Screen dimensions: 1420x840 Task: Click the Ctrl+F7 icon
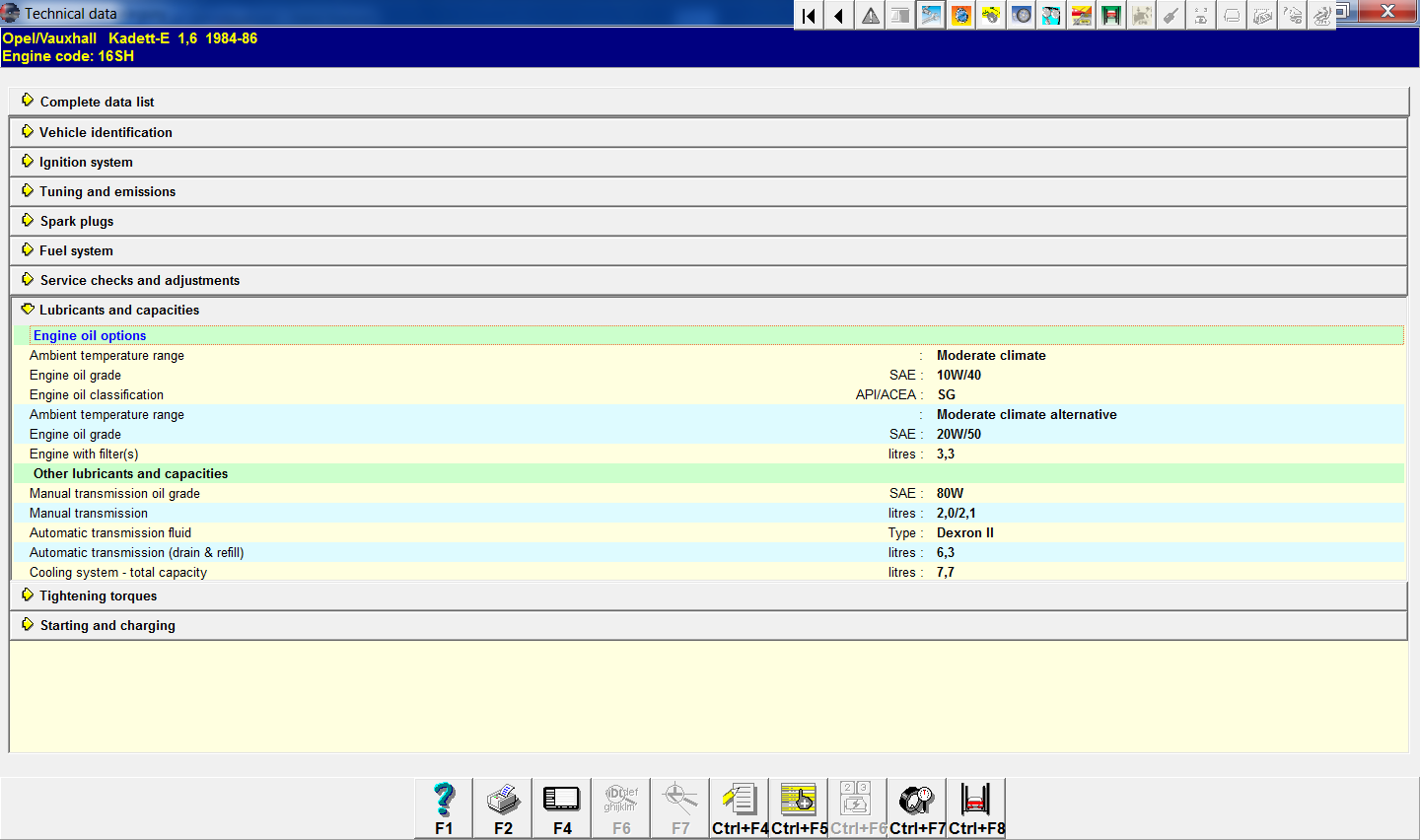(x=917, y=807)
